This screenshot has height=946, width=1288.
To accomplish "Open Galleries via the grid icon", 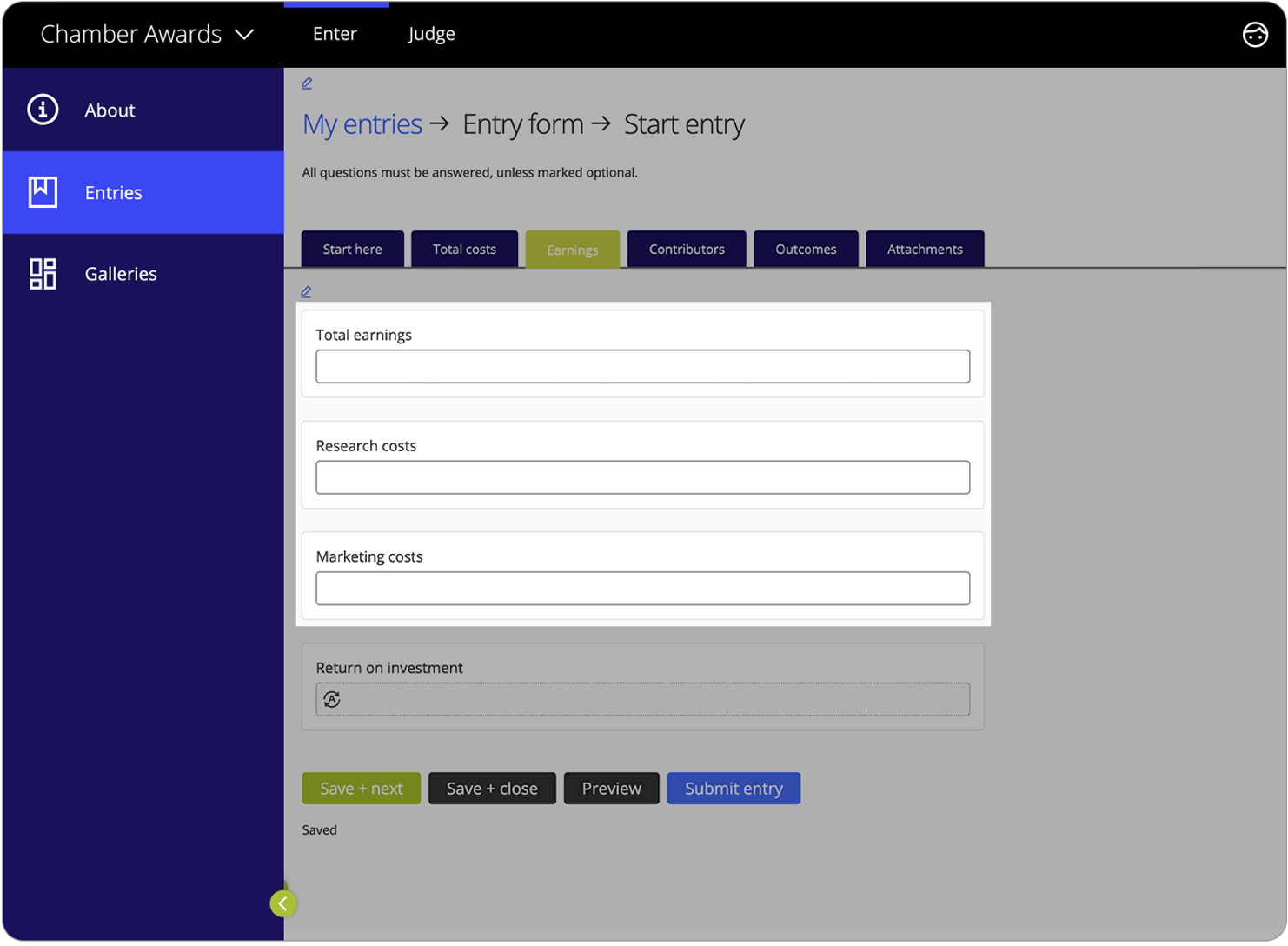I will pyautogui.click(x=42, y=273).
